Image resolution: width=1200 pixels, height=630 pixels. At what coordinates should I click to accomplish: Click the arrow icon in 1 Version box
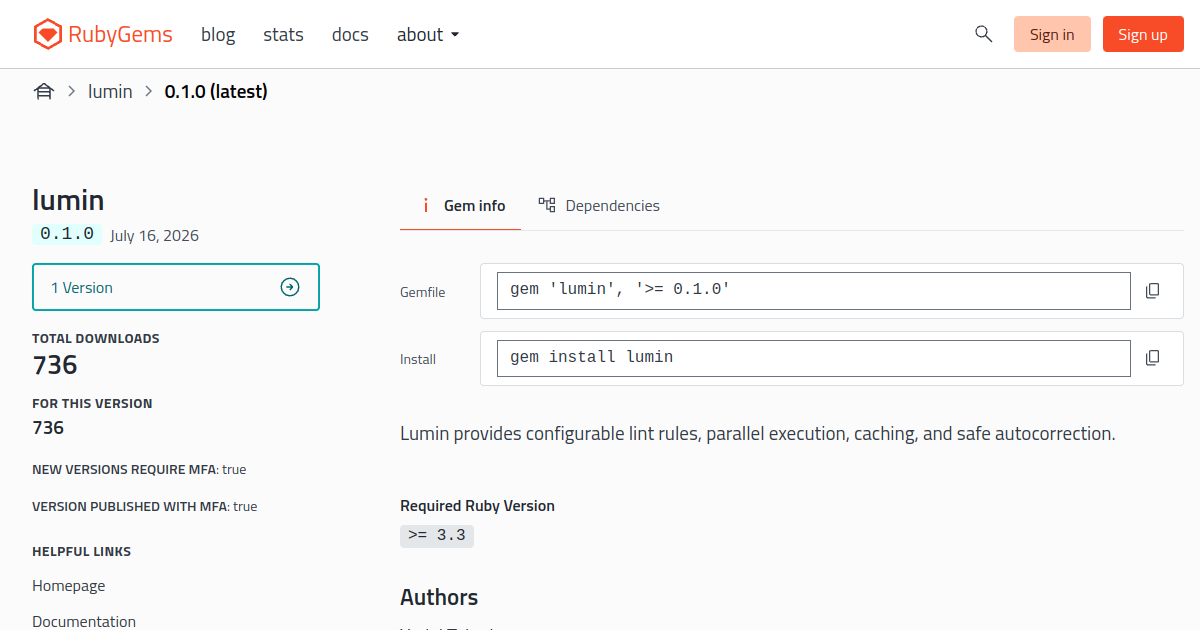point(290,287)
